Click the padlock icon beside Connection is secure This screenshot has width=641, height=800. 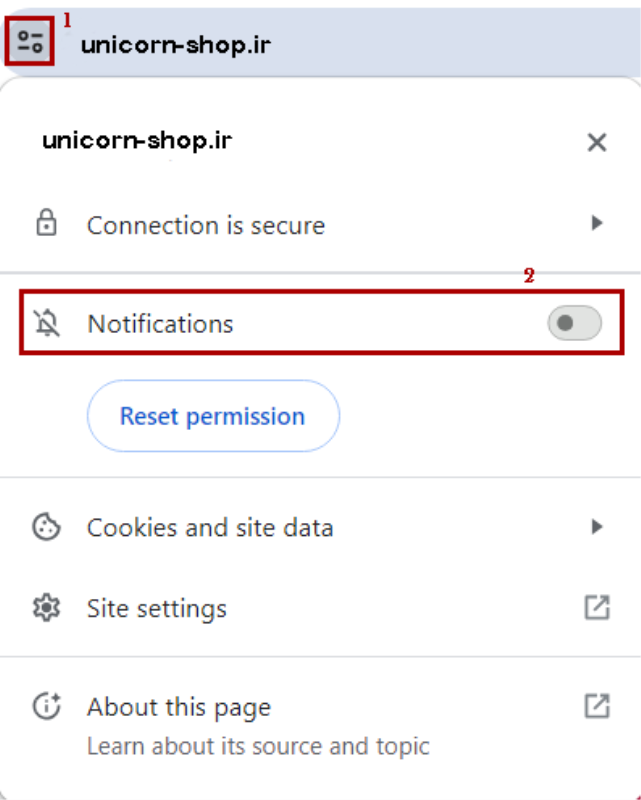pos(46,224)
